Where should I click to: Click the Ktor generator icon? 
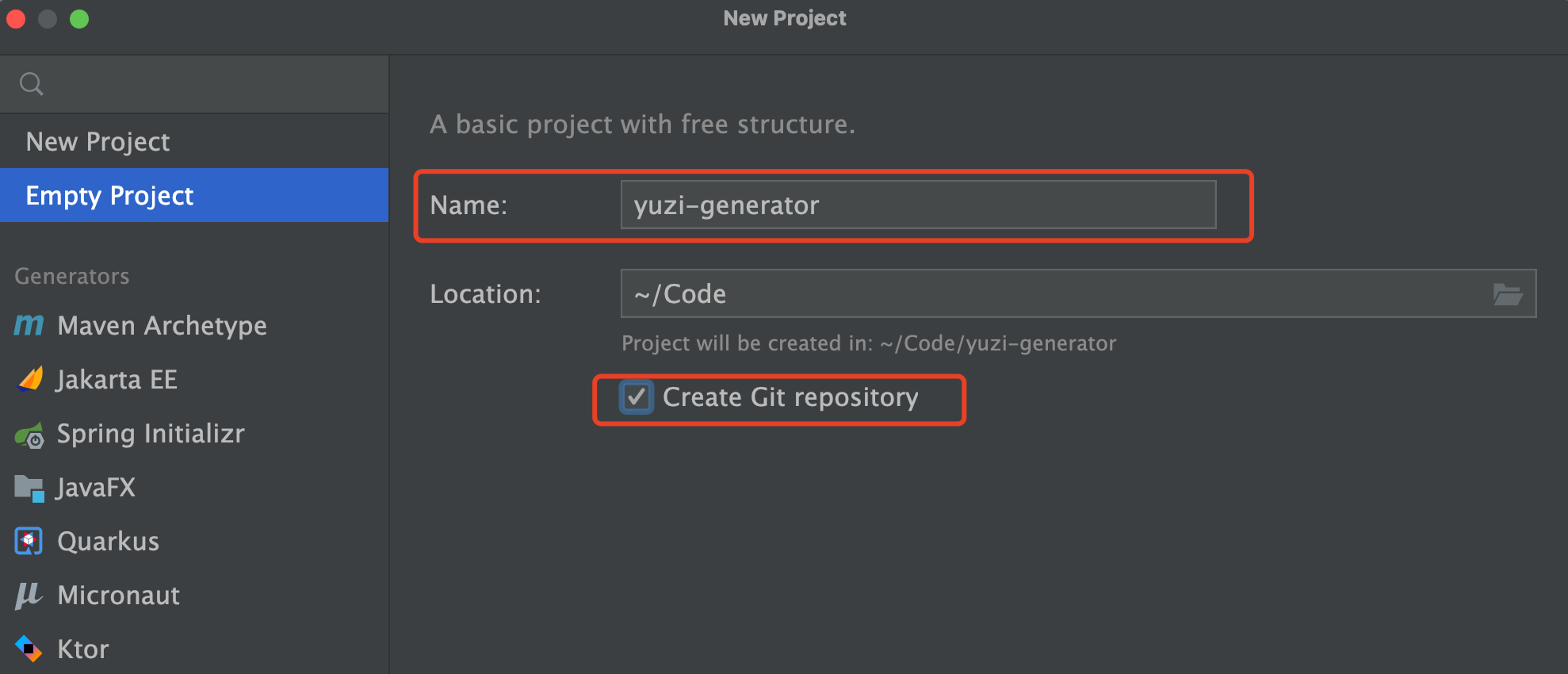pyautogui.click(x=29, y=649)
